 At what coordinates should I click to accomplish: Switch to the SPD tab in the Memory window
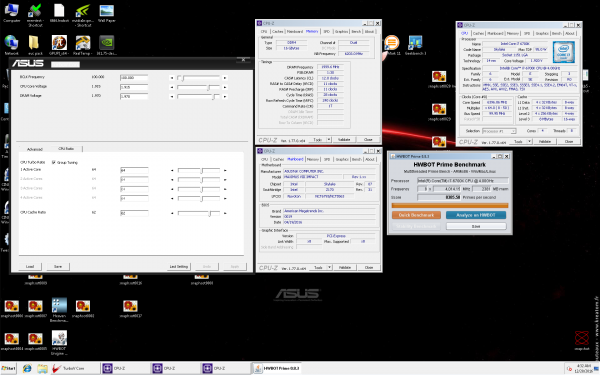[x=326, y=31]
